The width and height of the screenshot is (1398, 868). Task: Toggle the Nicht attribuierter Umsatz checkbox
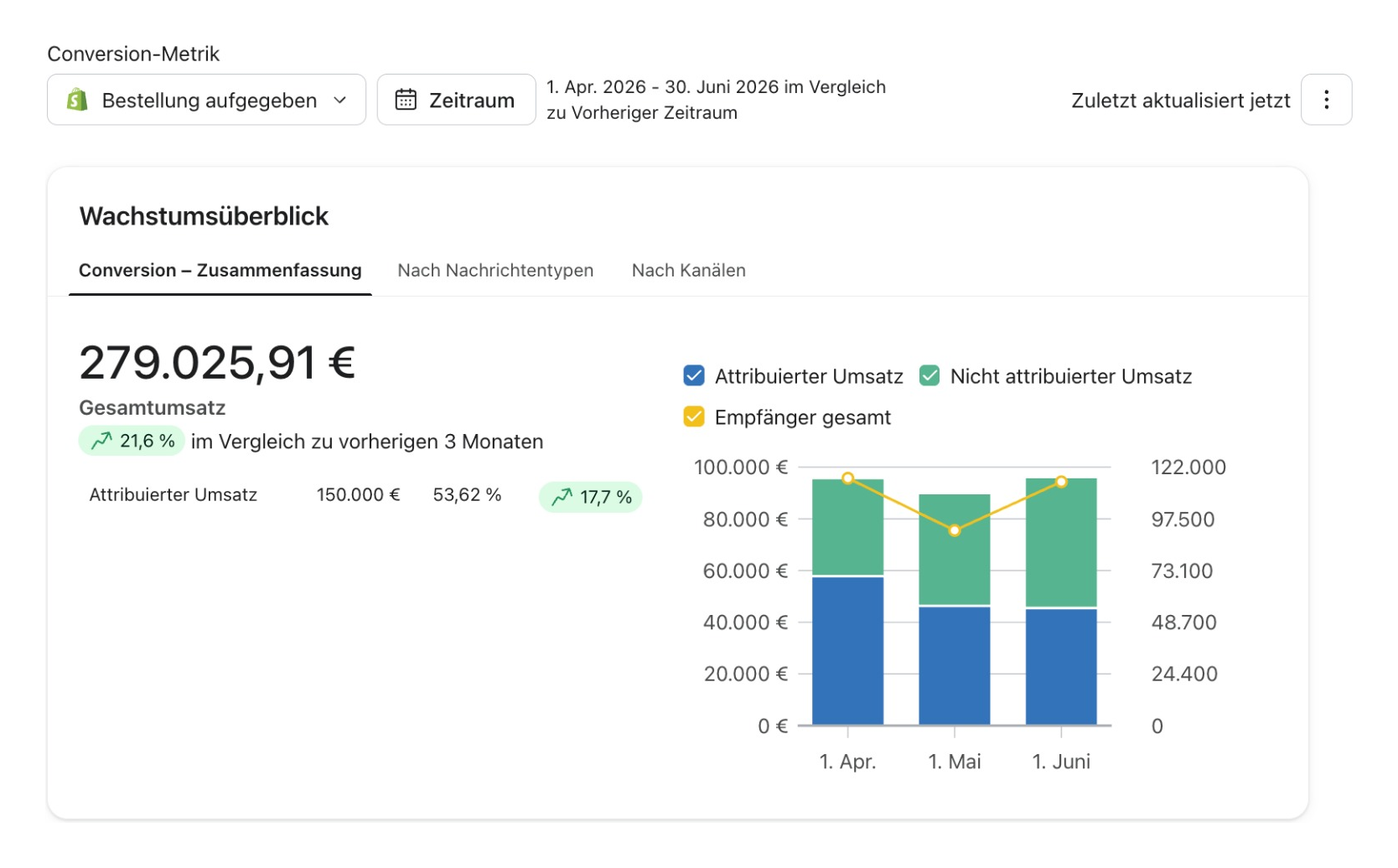(929, 375)
